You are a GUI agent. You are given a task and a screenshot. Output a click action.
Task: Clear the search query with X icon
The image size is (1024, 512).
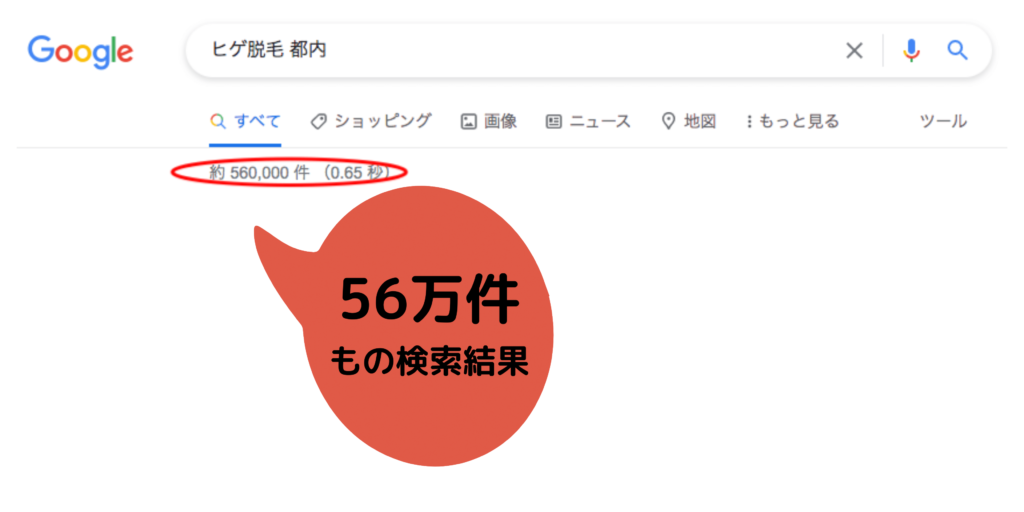click(854, 50)
